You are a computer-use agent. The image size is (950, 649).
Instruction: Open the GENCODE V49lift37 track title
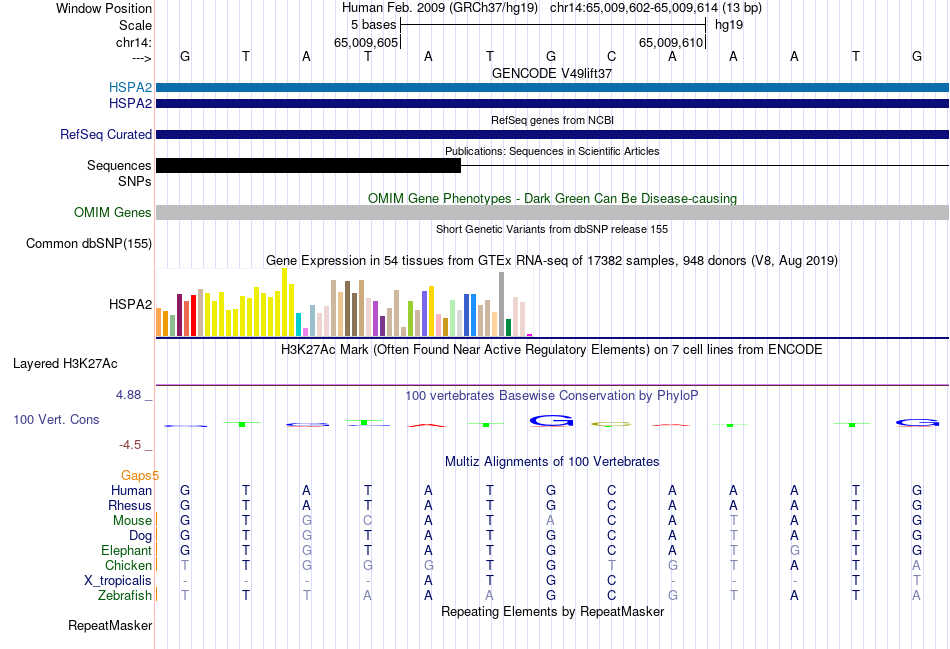pyautogui.click(x=552, y=73)
